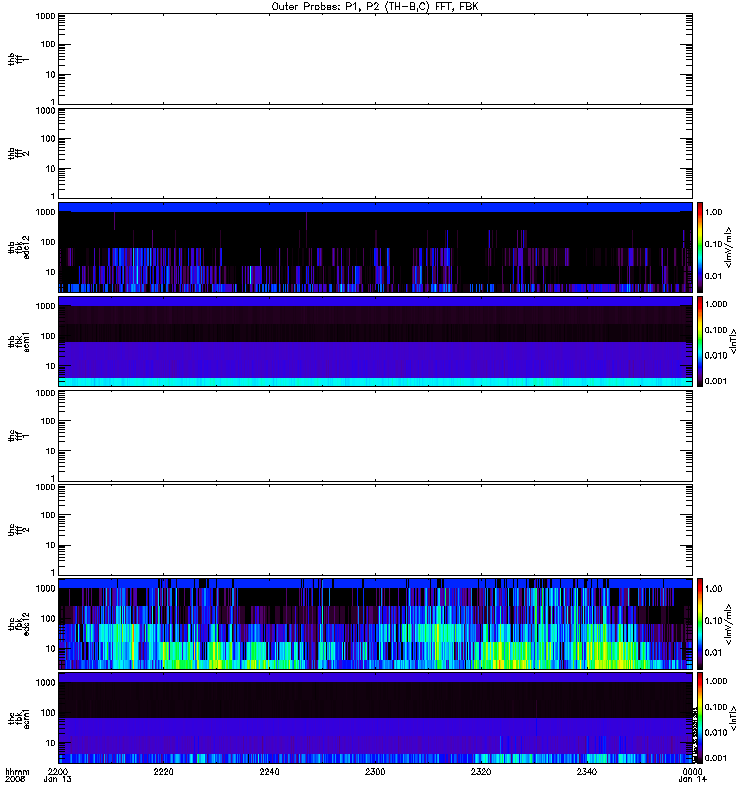The height and width of the screenshot is (800, 750).
Task: Click the 'thb fff 1' axis label
Action: [19, 59]
